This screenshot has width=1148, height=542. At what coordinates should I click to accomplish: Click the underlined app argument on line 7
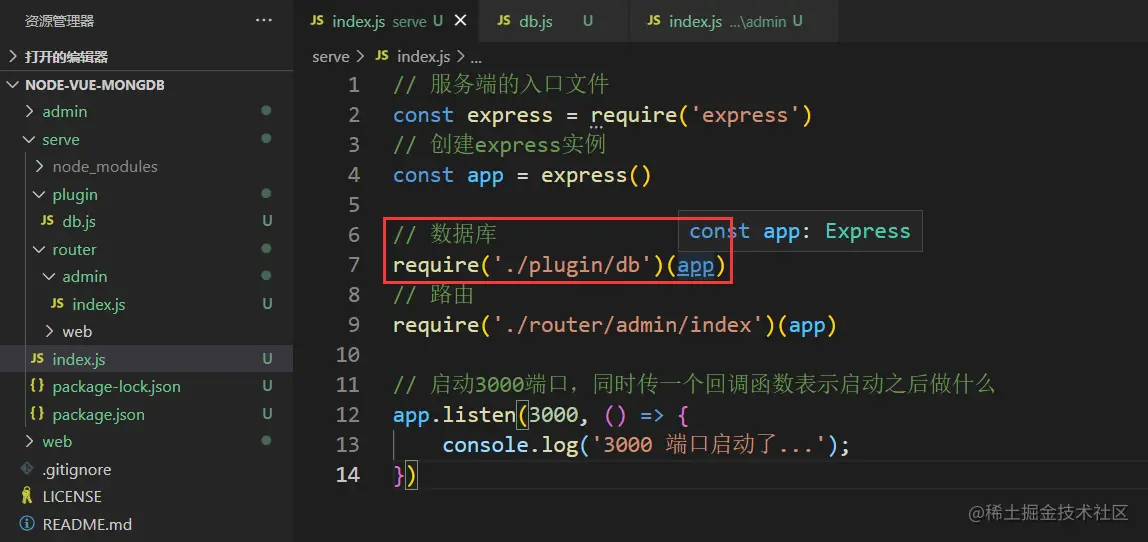pos(695,265)
